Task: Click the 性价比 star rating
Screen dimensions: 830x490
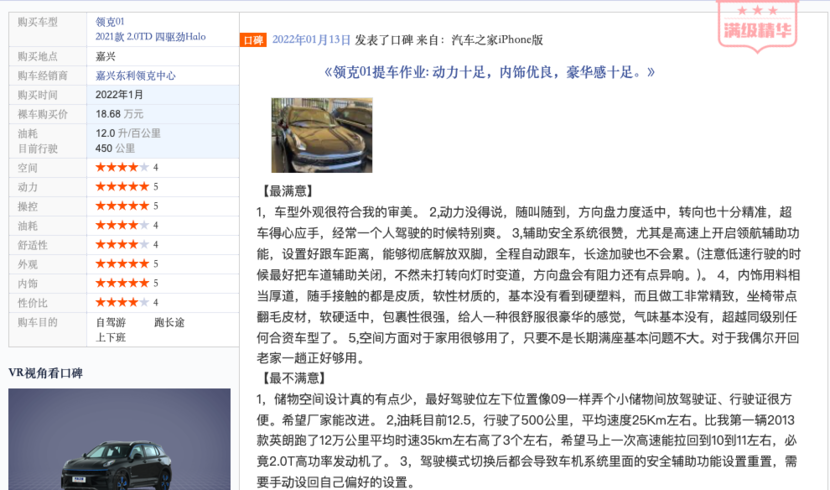Action: (x=122, y=302)
